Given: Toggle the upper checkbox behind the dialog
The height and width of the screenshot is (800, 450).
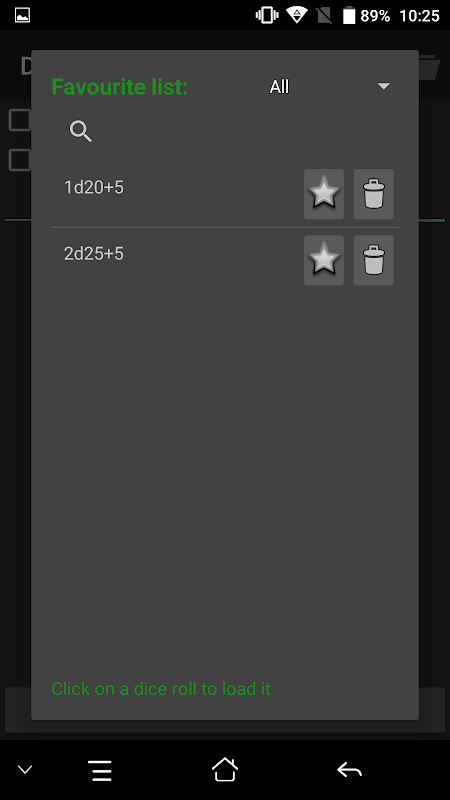Looking at the screenshot, I should point(19,120).
